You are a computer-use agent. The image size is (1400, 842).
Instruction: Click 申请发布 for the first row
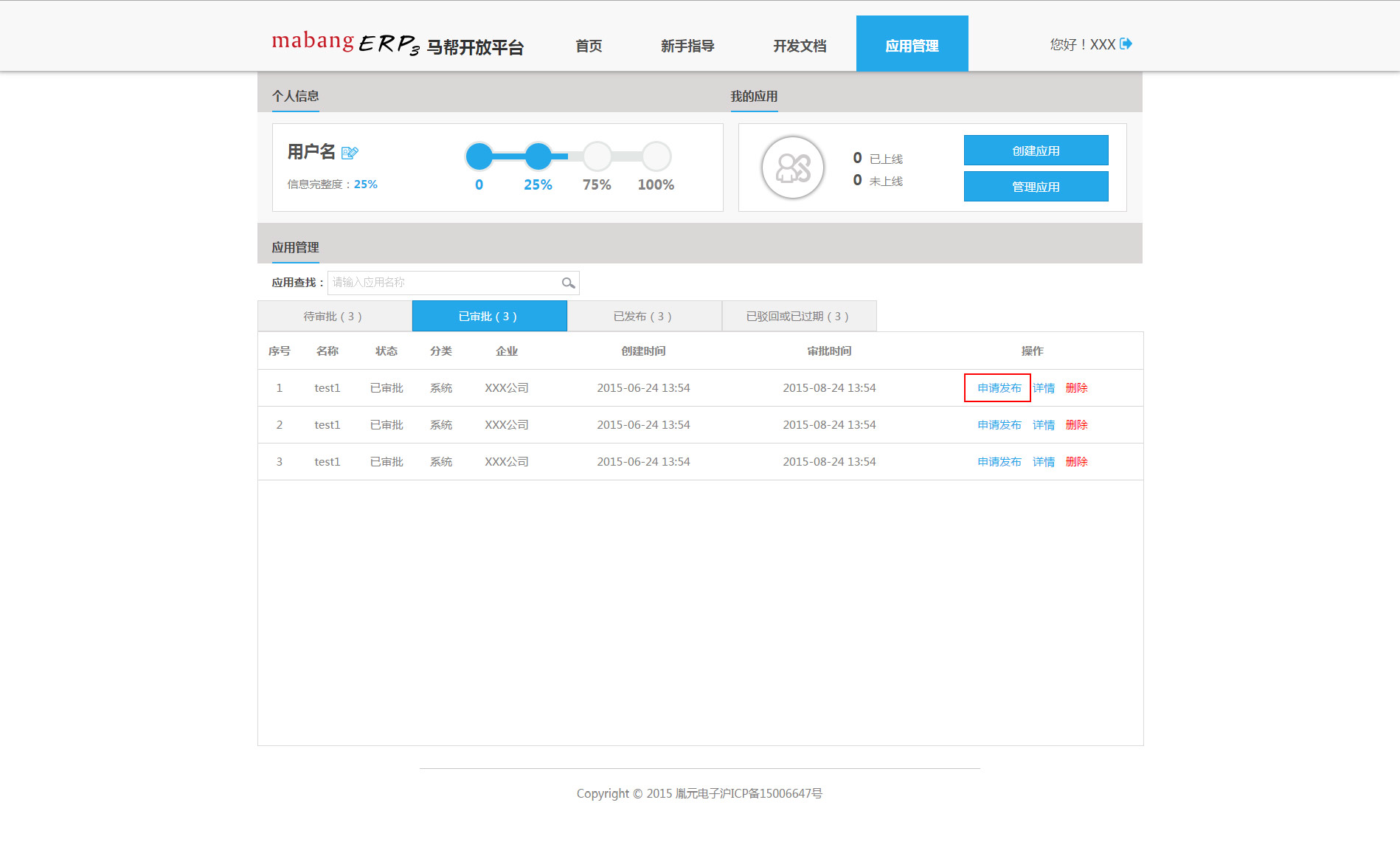coord(999,388)
